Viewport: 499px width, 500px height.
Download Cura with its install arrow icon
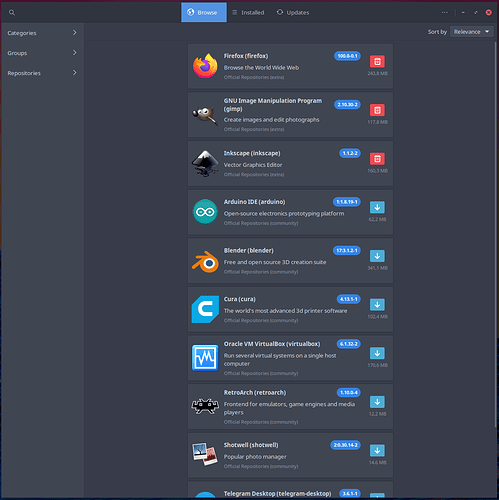[x=377, y=305]
